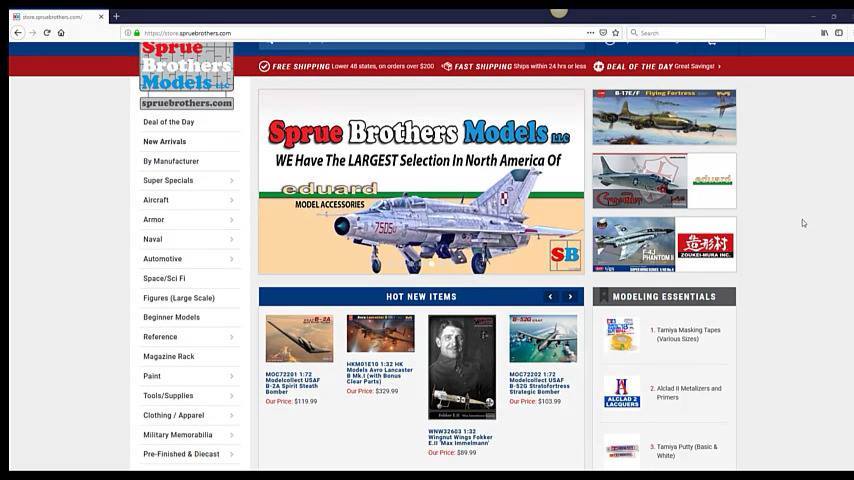The image size is (854, 480).
Task: Open the Zoukei-Mura Phantom II banner
Action: point(664,244)
